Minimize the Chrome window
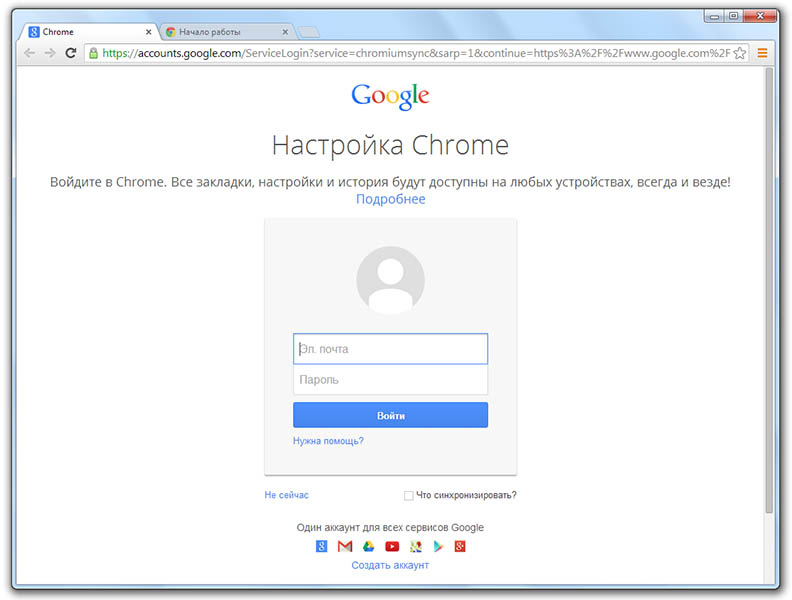This screenshot has height=600, width=792. click(x=714, y=16)
